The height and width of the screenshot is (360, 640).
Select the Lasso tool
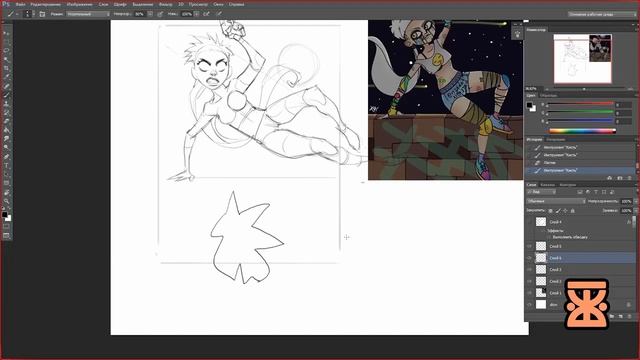(x=6, y=51)
